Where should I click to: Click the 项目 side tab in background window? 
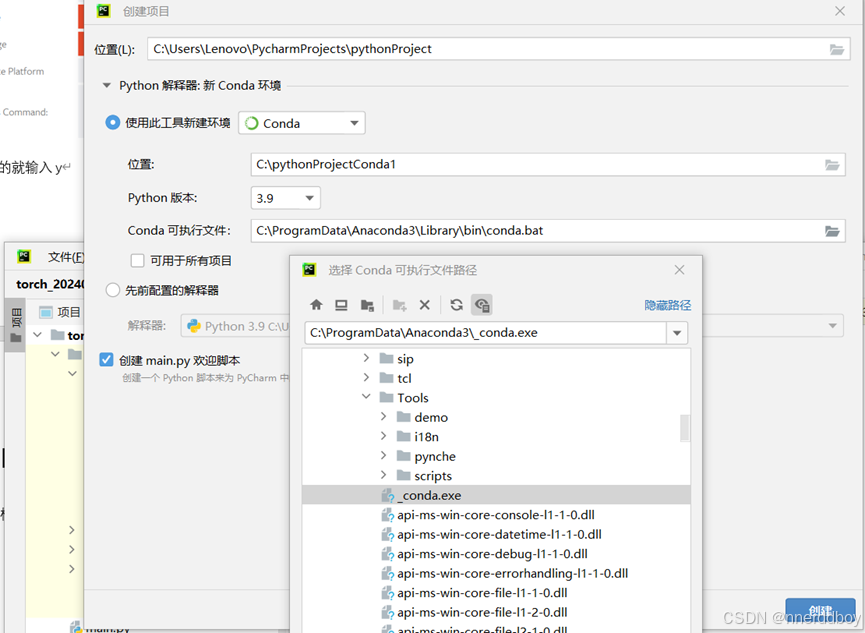click(x=15, y=326)
